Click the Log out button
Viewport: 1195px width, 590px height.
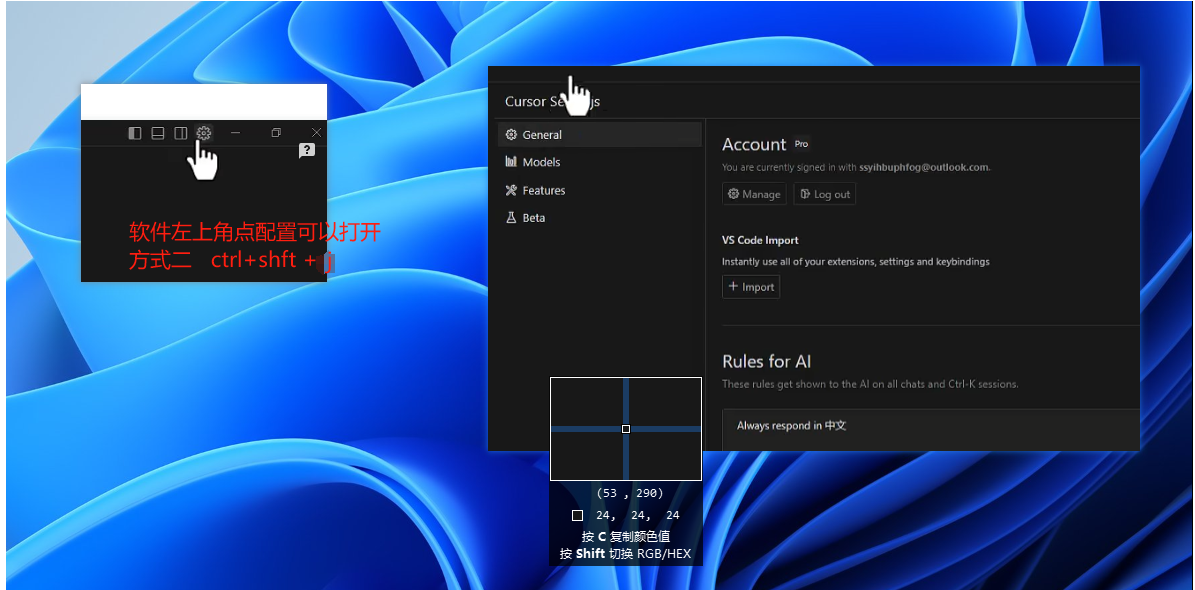tap(825, 194)
